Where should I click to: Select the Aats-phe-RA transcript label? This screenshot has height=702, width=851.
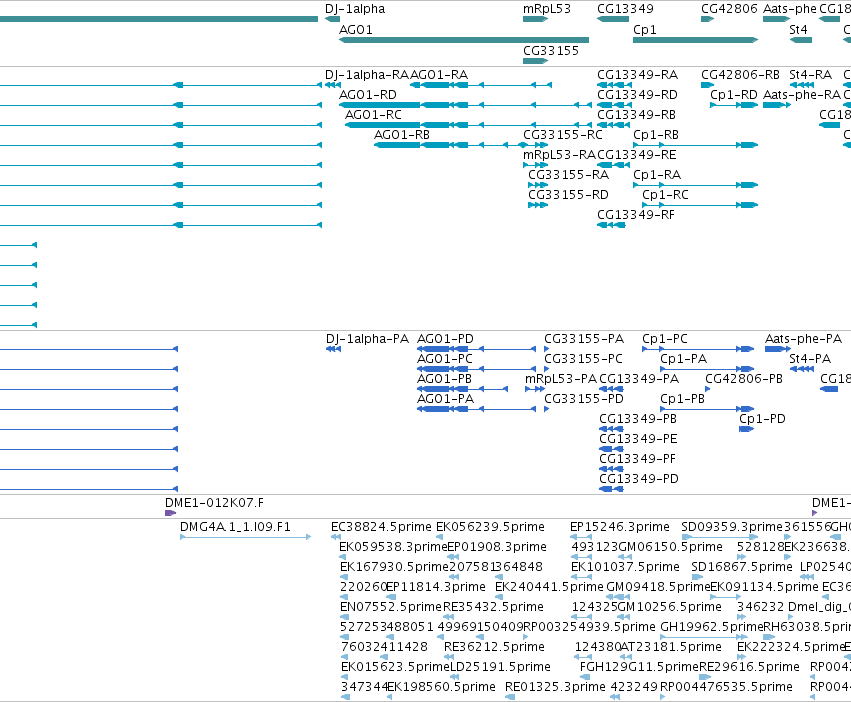coord(802,94)
